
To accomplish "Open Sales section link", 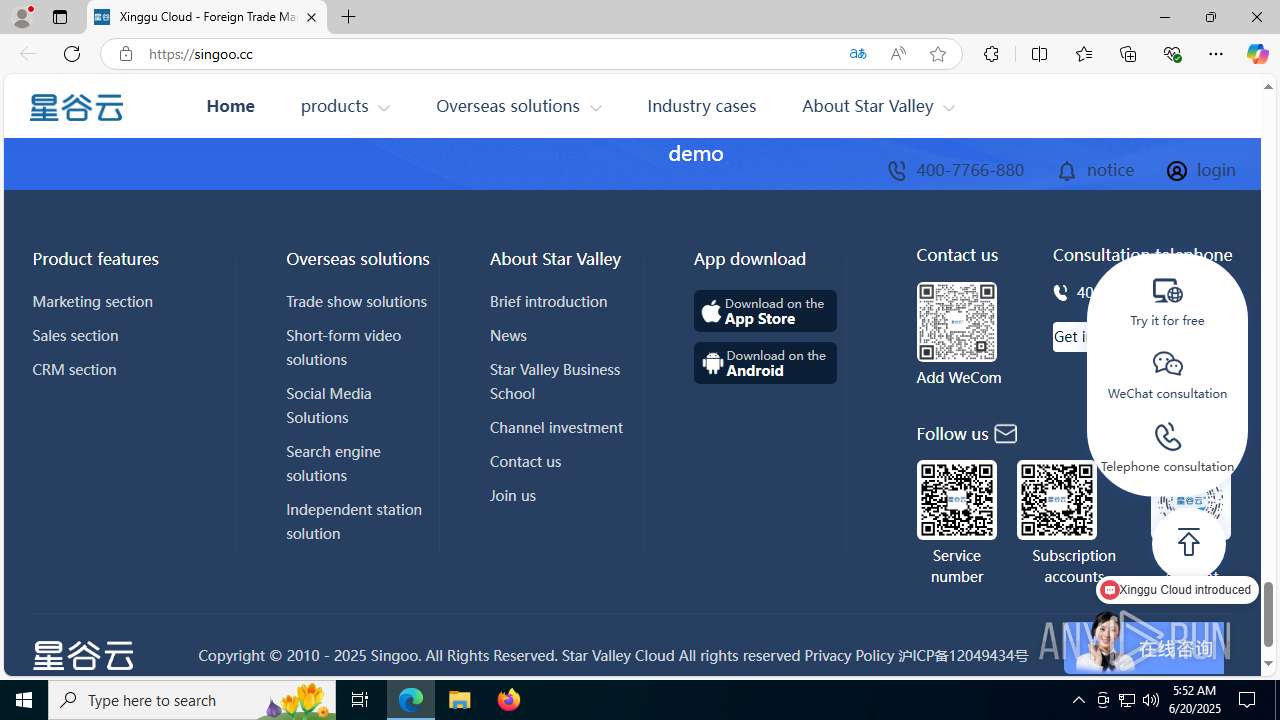I will [75, 335].
